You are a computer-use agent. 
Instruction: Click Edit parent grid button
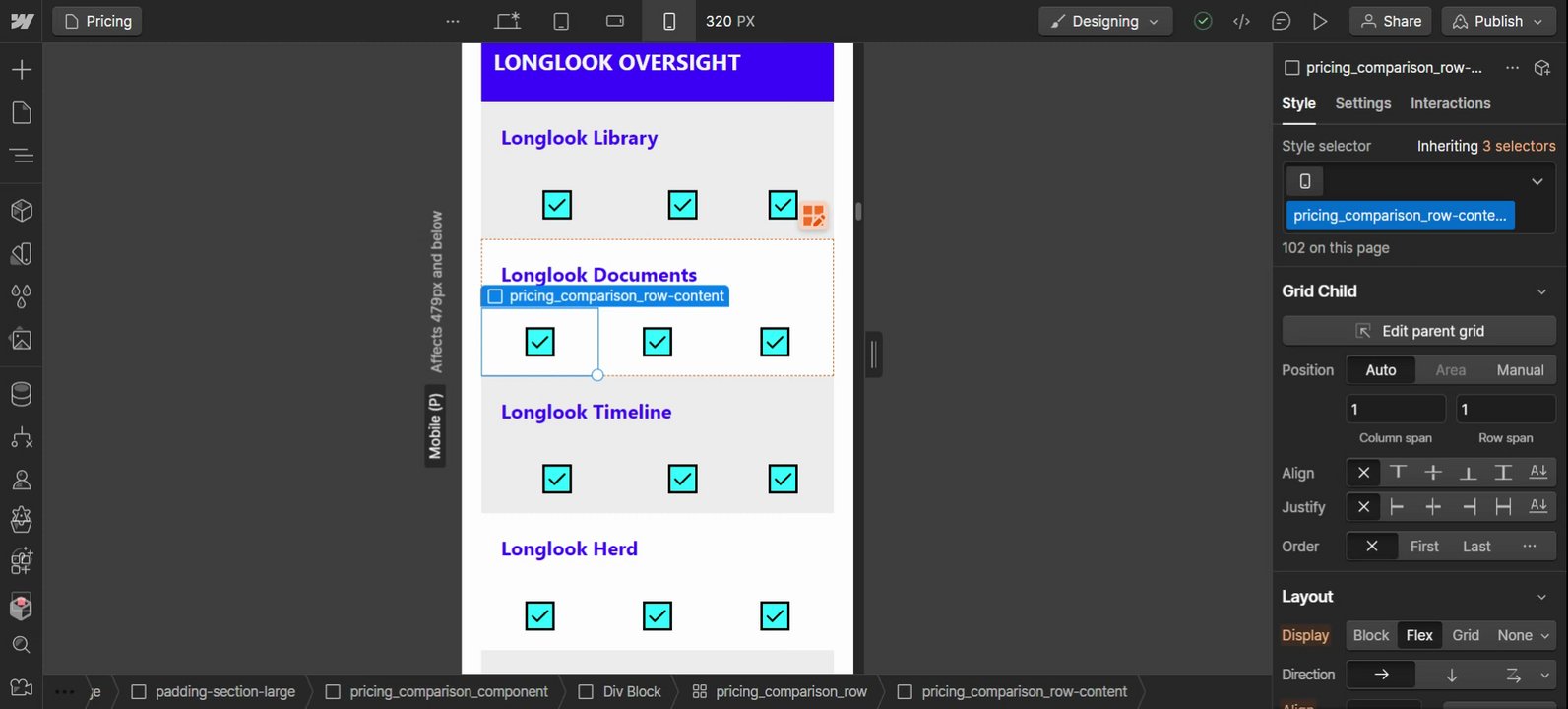point(1418,331)
